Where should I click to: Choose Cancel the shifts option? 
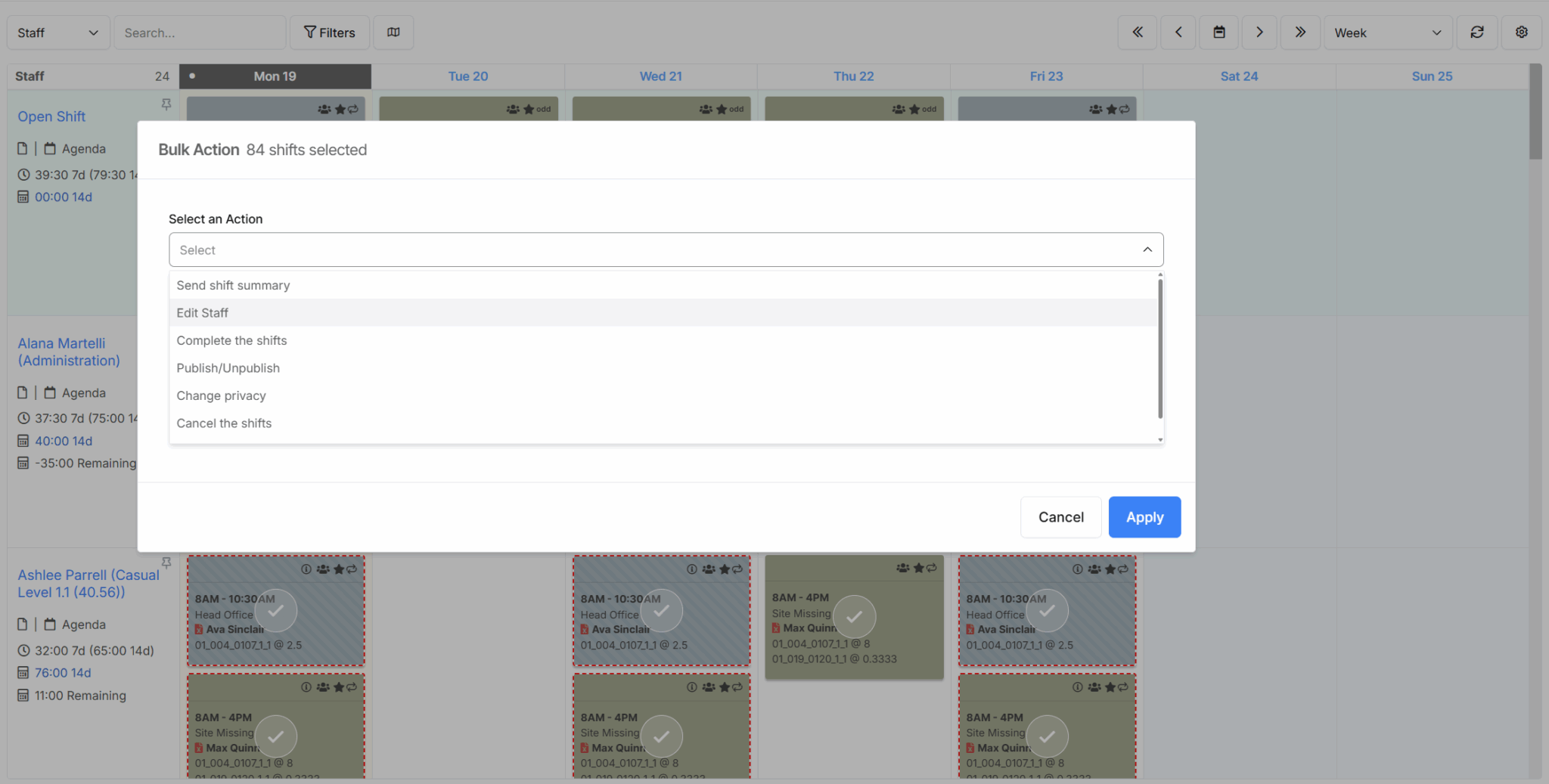click(x=663, y=423)
